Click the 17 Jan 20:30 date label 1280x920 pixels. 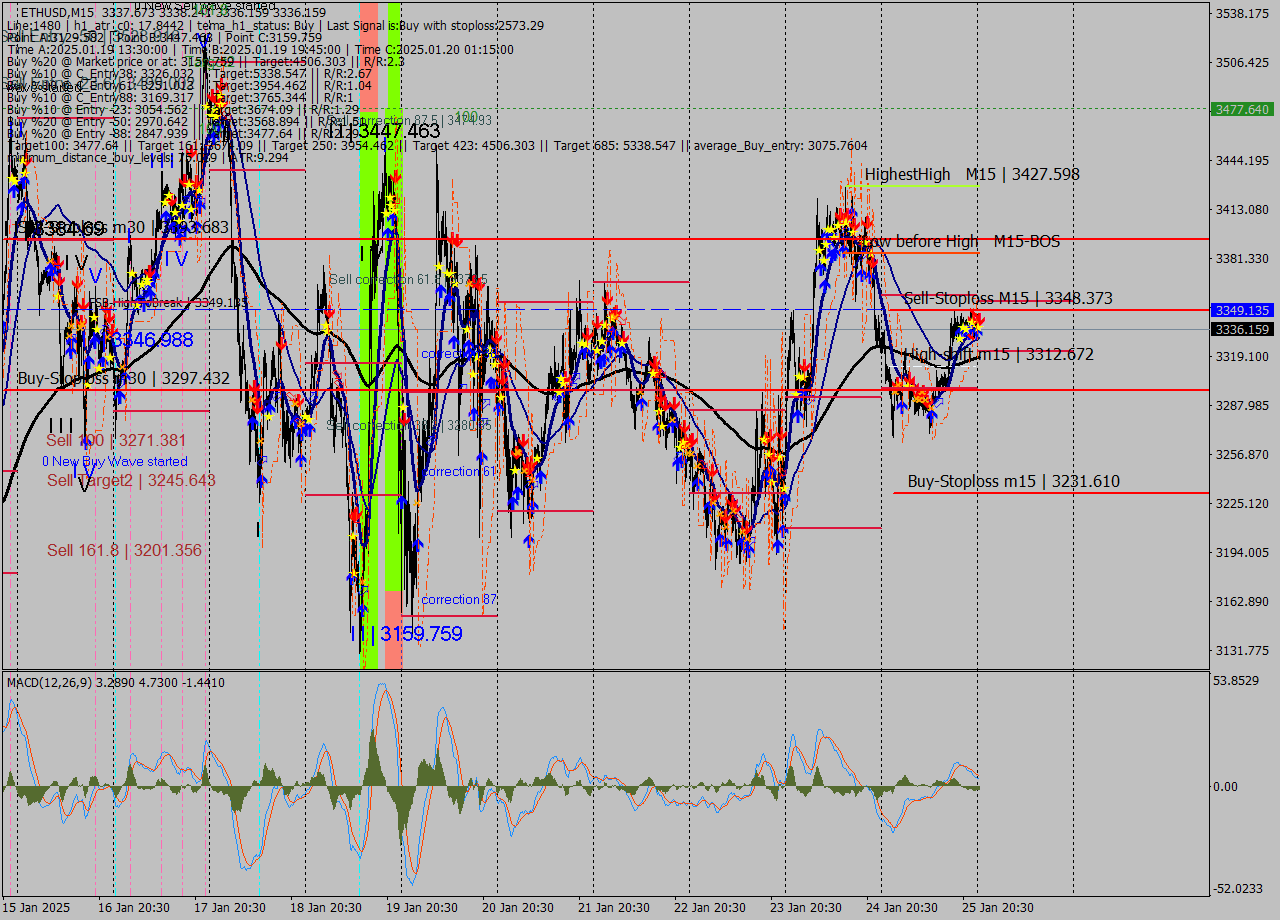pyautogui.click(x=230, y=908)
